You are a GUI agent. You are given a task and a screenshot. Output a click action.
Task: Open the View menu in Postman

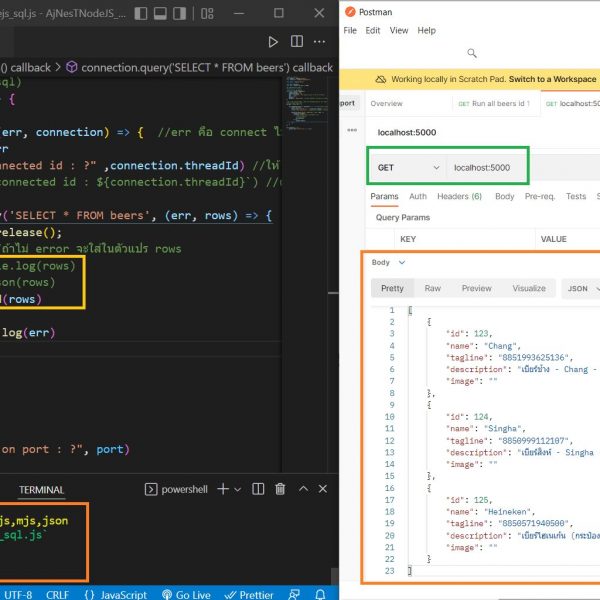399,31
